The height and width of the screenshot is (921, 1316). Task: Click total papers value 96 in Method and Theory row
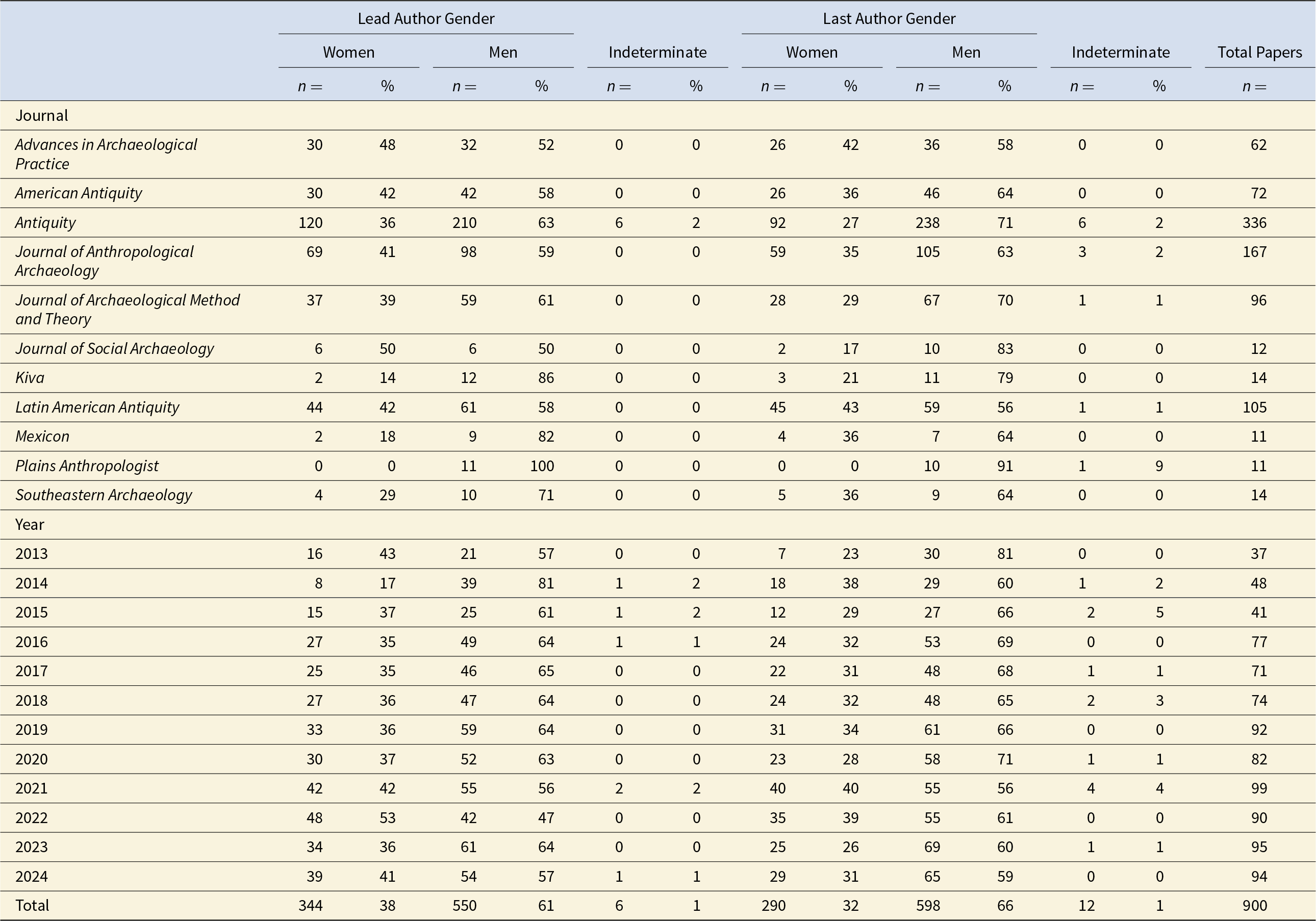1259,300
